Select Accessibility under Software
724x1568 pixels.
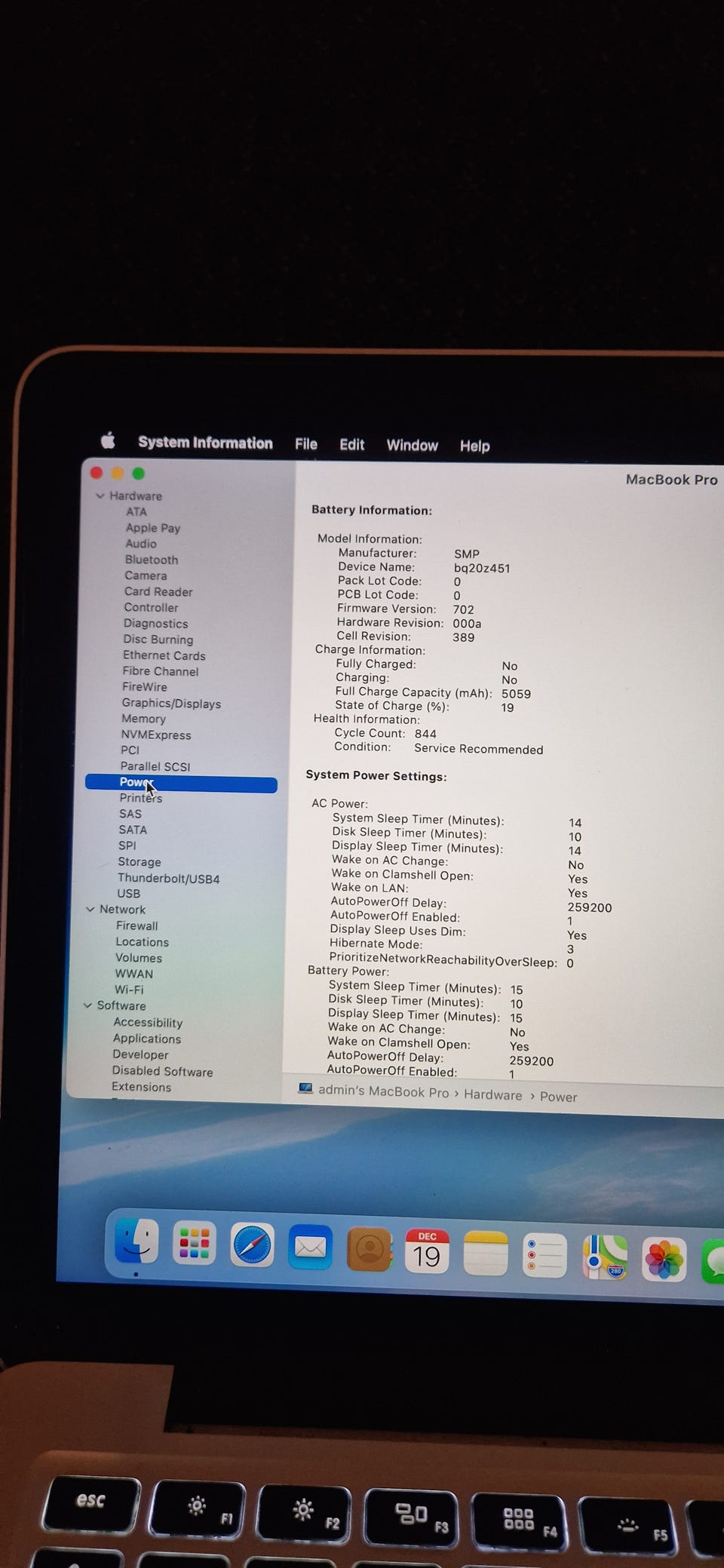click(x=148, y=1023)
